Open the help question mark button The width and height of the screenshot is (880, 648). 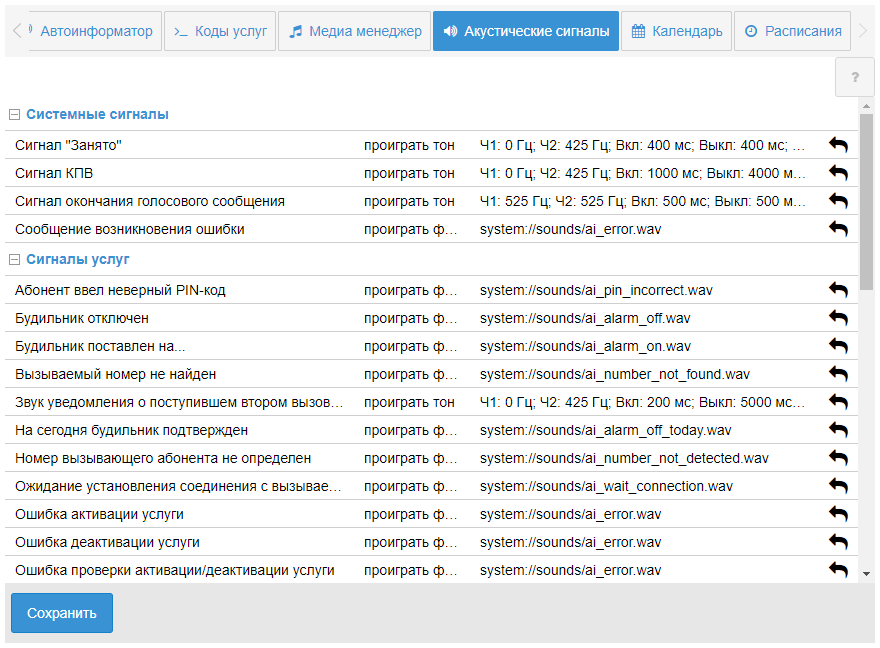point(855,77)
